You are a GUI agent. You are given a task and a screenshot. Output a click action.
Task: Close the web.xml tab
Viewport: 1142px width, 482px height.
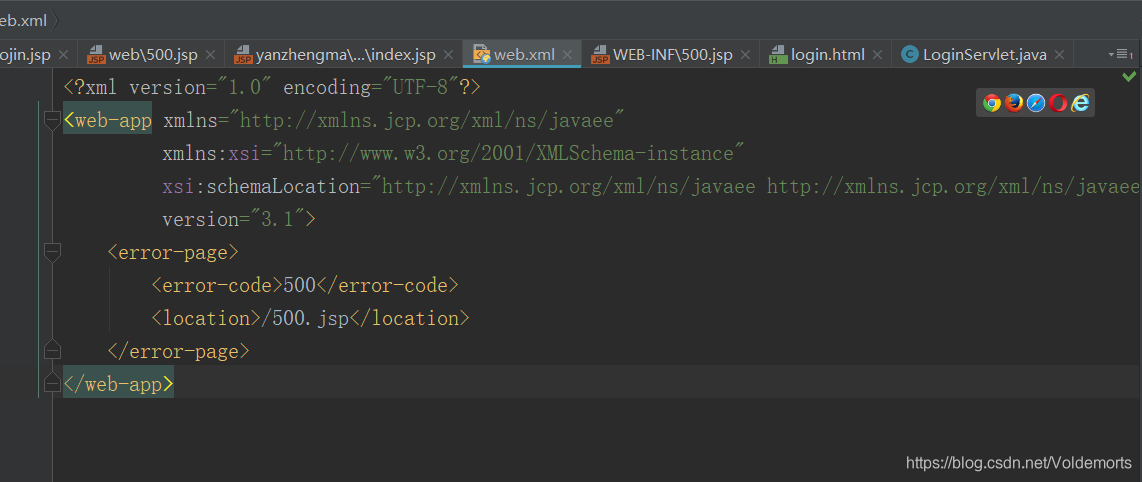pyautogui.click(x=567, y=55)
